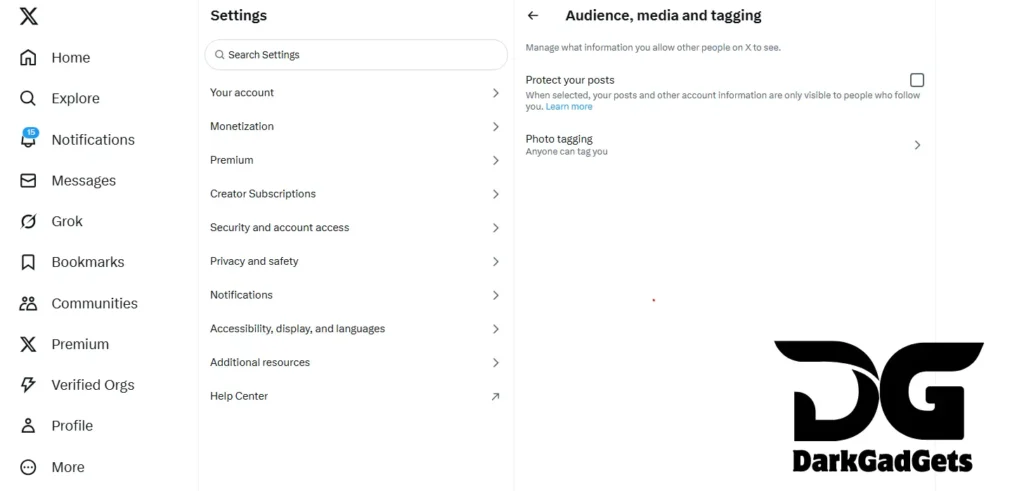Click the Bookmarks icon
This screenshot has width=1024, height=491.
[28, 262]
